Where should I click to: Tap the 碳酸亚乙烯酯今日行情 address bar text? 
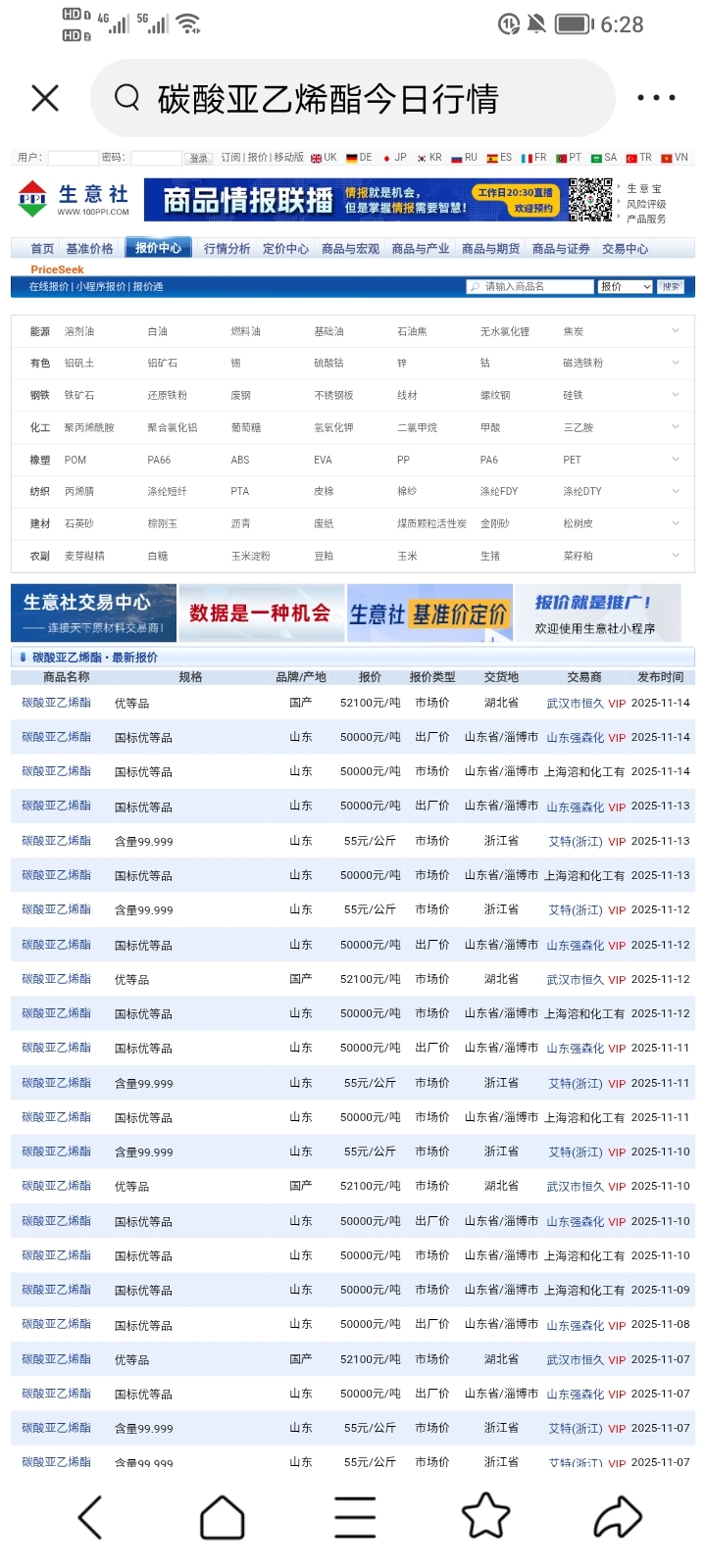point(328,98)
